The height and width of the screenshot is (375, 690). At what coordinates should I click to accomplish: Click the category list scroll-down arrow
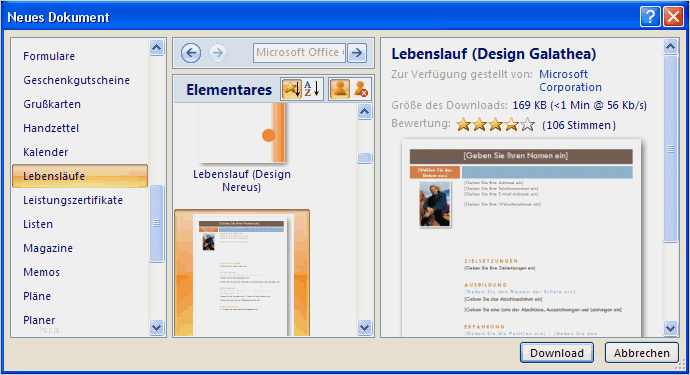[x=157, y=327]
